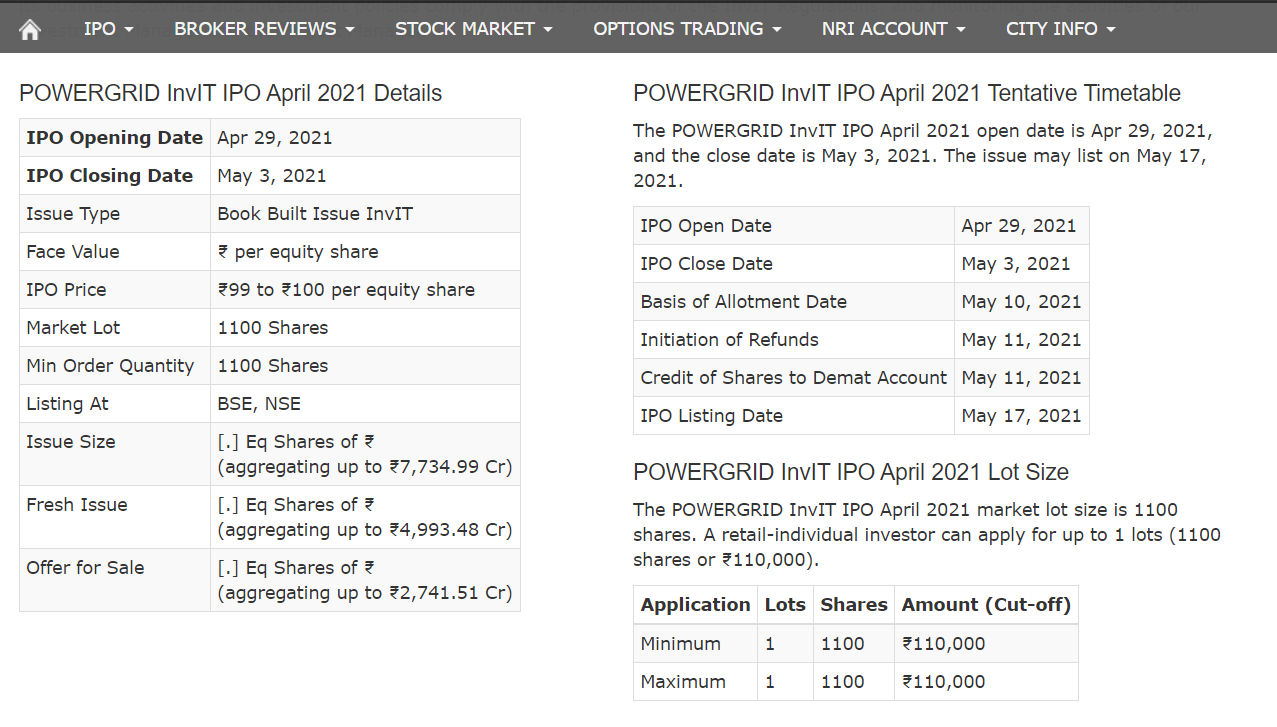Click the 'POWERGRID InvIT IPO April 2021 Details' heading

point(231,94)
